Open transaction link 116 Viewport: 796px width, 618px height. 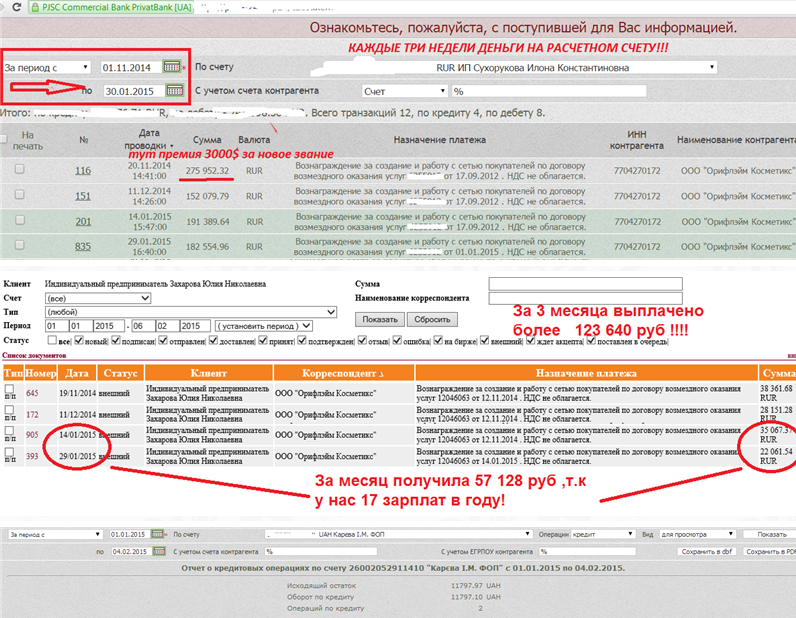[x=83, y=171]
